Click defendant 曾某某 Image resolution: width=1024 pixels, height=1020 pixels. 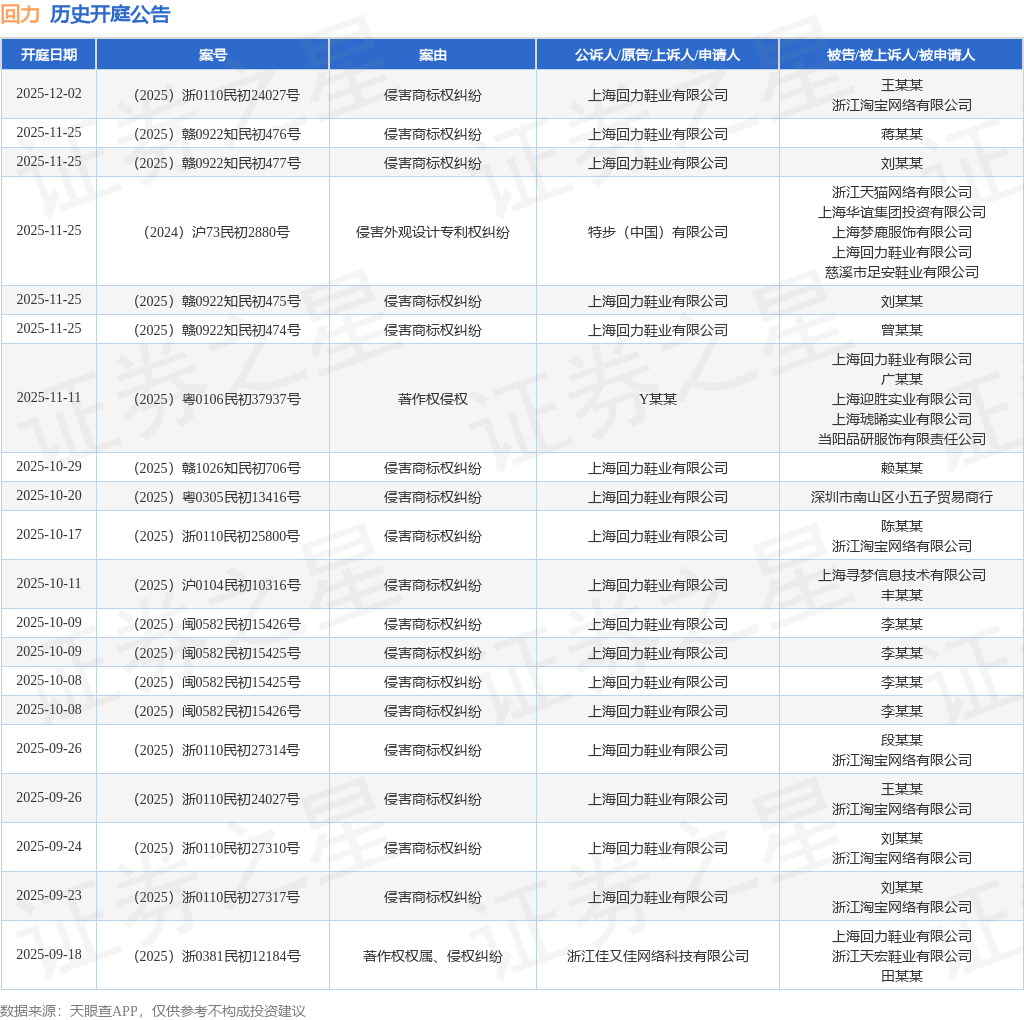[902, 330]
